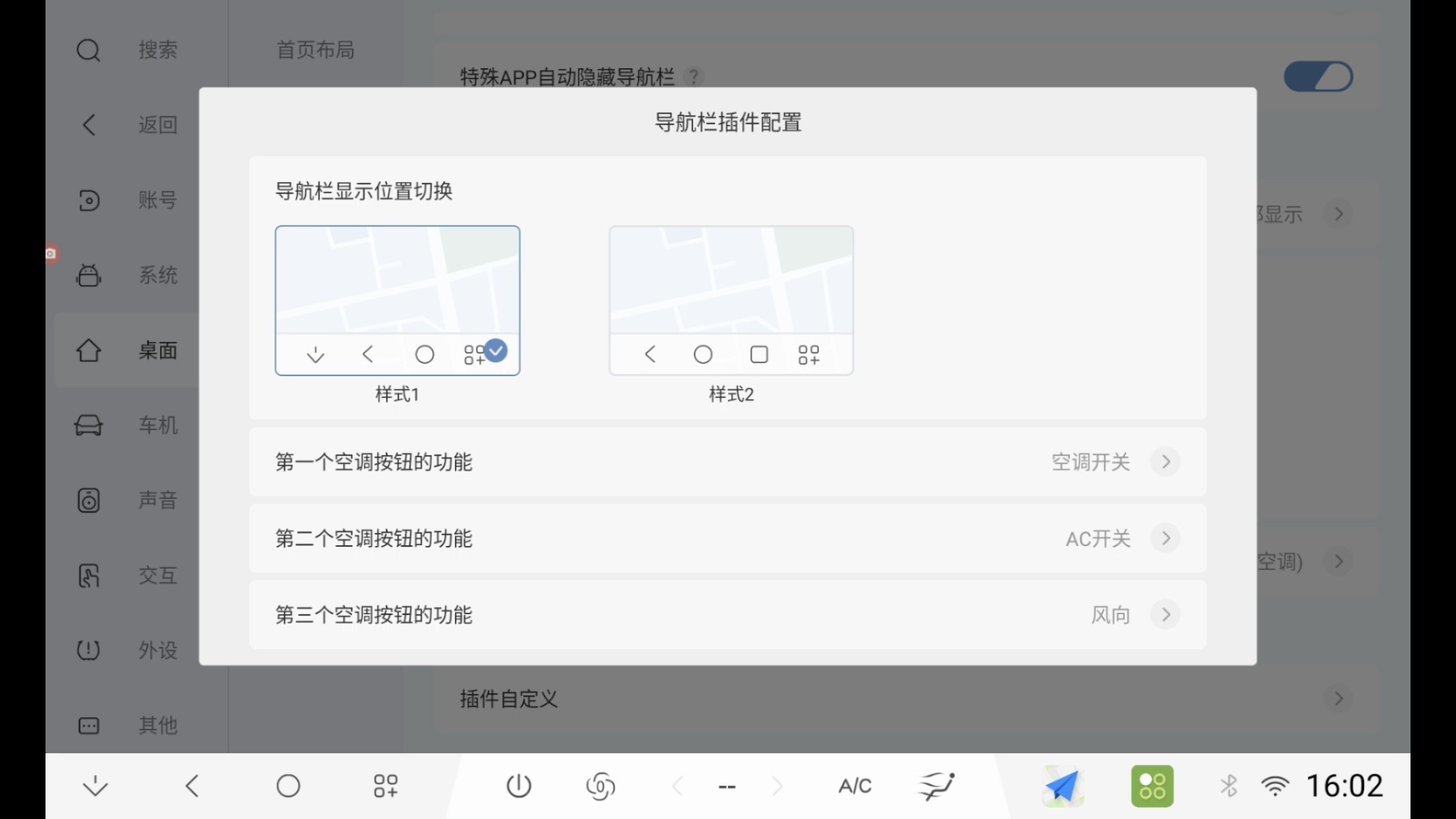The width and height of the screenshot is (1456, 819).
Task: Toggle 特殊APP自动隐藏导航栏 switch
Action: (1318, 77)
